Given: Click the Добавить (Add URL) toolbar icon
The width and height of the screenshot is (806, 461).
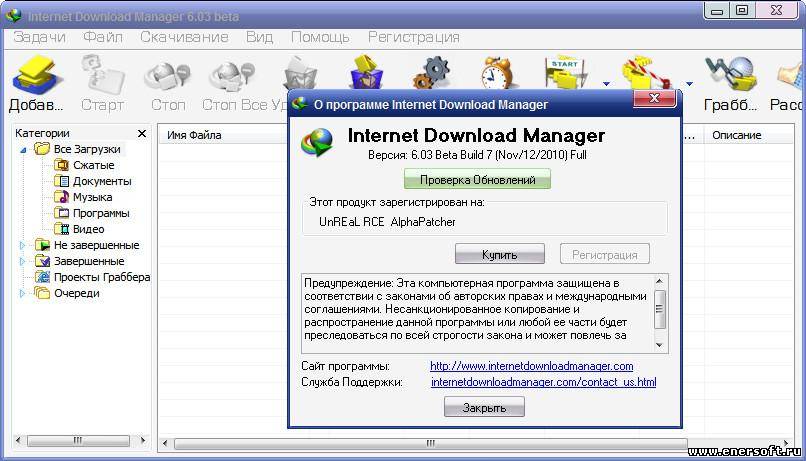Looking at the screenshot, I should pyautogui.click(x=36, y=76).
